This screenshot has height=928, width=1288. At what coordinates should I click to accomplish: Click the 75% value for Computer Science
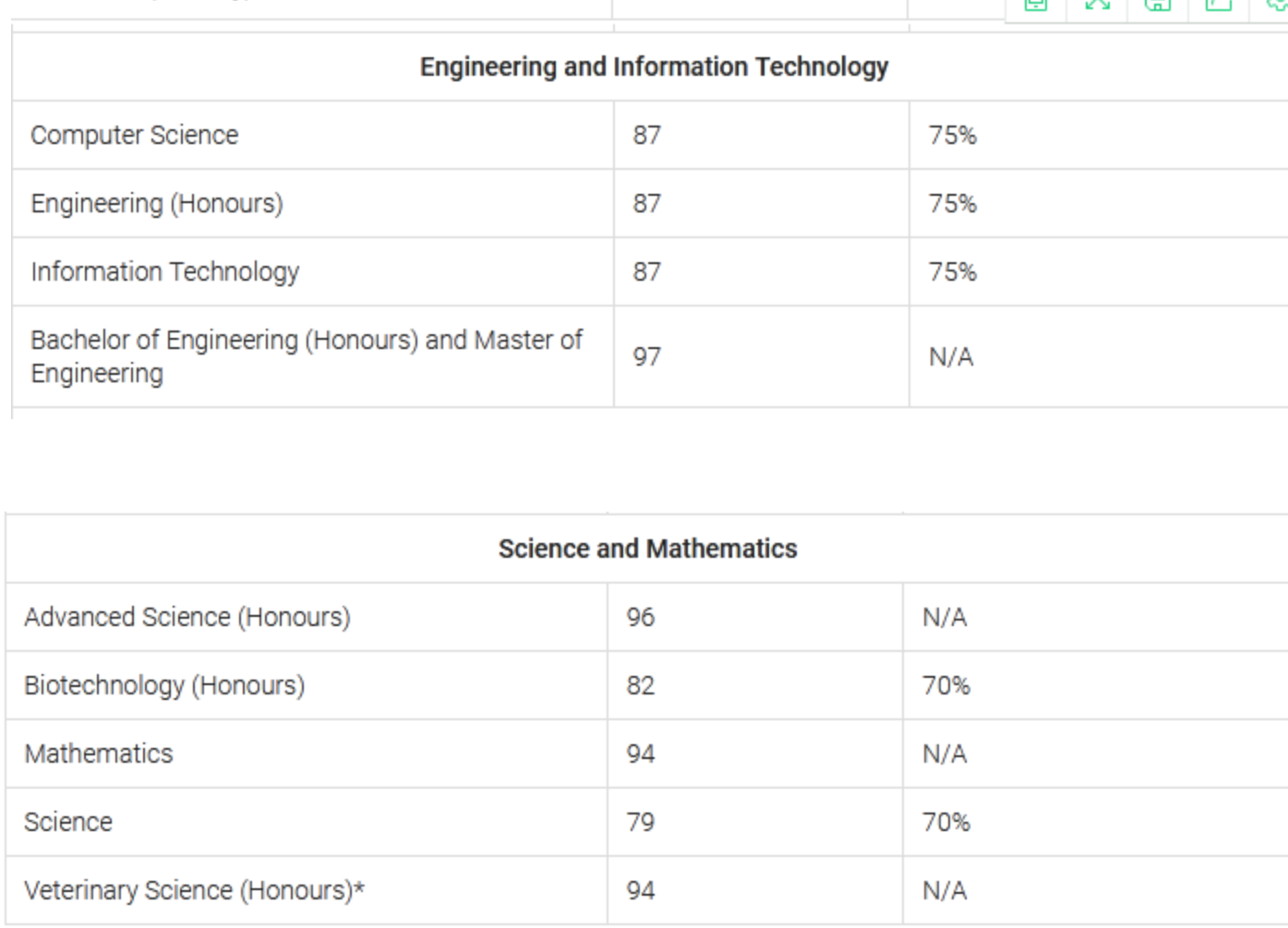tap(953, 136)
